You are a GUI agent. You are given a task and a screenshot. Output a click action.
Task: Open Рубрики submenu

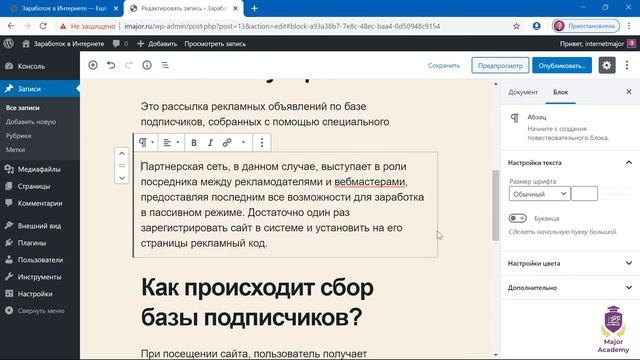click(18, 136)
